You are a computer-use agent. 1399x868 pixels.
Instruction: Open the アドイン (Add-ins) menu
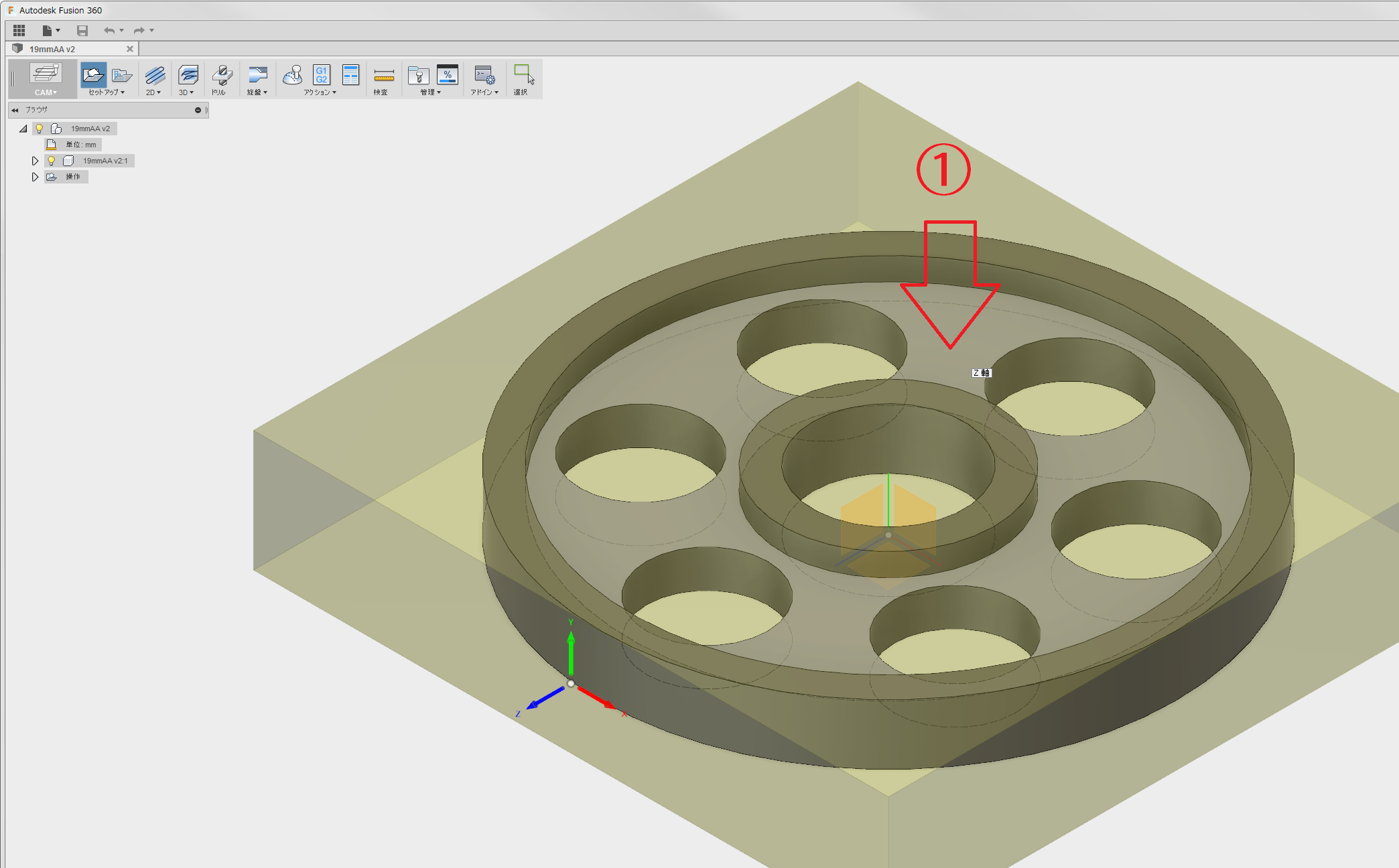click(484, 92)
